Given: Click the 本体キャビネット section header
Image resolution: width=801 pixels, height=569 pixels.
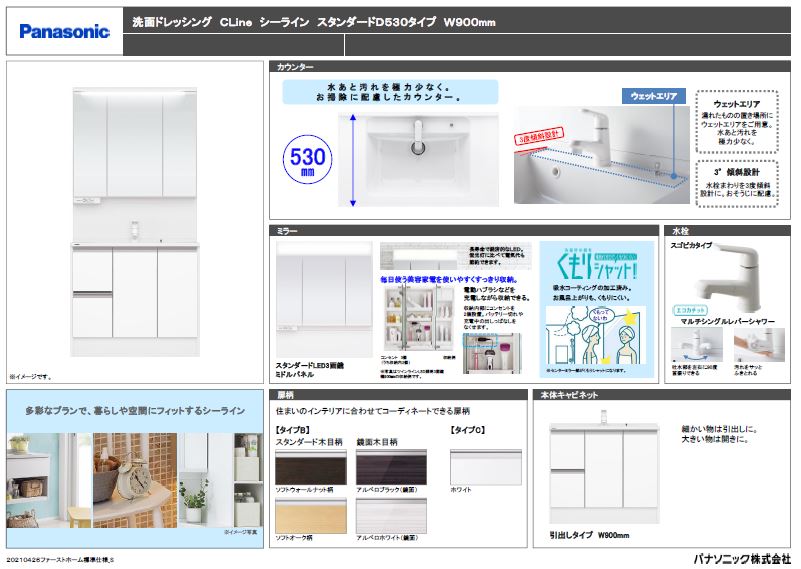Looking at the screenshot, I should 662,395.
